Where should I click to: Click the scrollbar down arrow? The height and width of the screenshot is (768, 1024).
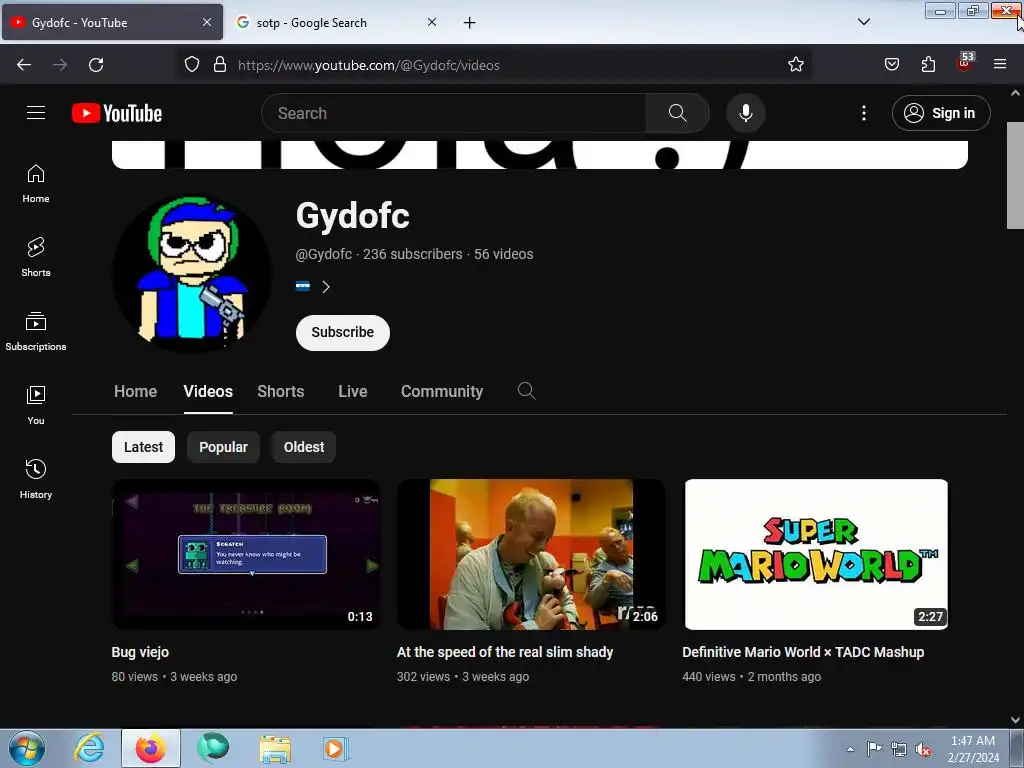pyautogui.click(x=1015, y=719)
